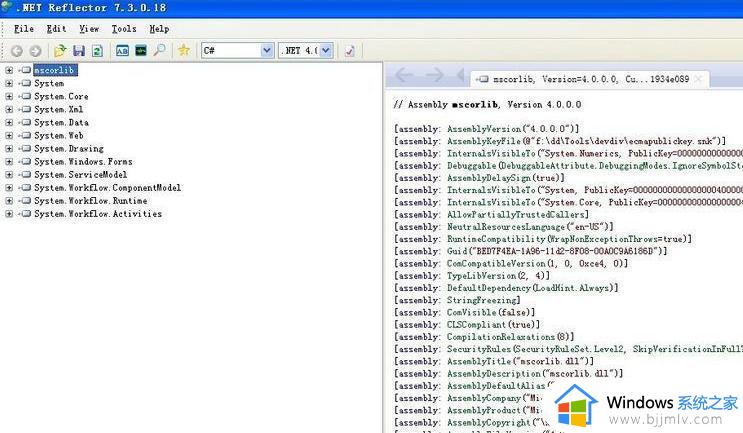743x433 pixels.
Task: Go back using the code pane left arrow
Action: pyautogui.click(x=404, y=75)
